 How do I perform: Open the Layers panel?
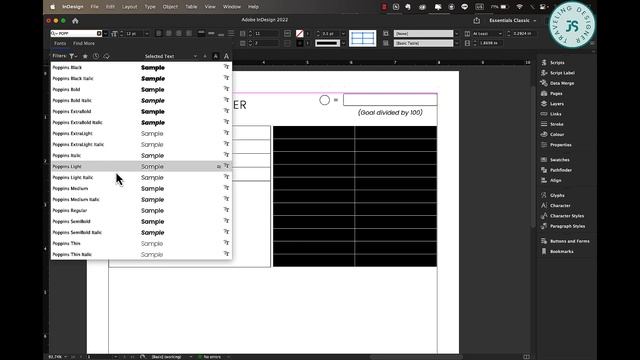tap(552, 104)
